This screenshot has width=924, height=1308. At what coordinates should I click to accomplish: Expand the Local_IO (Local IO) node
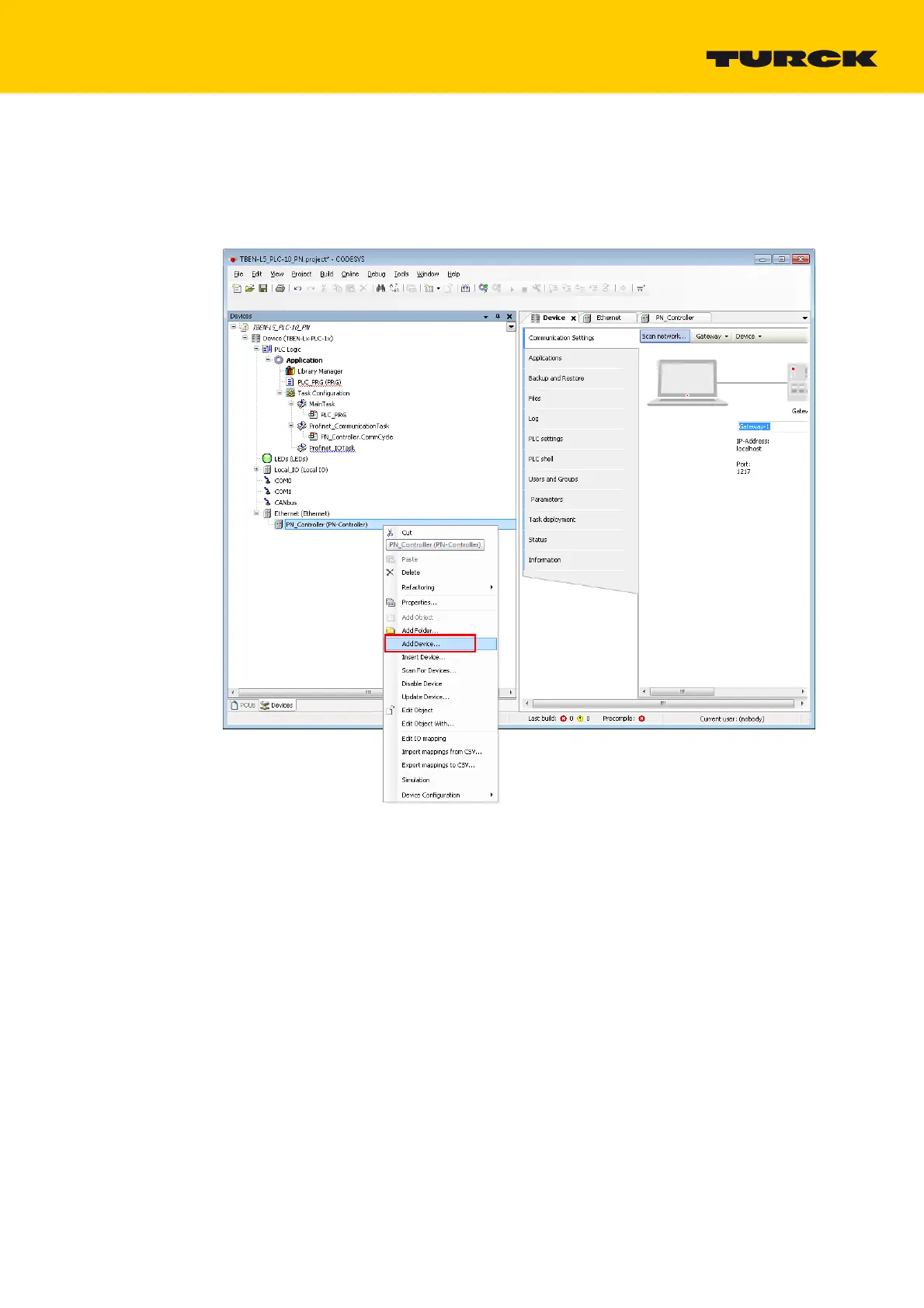tap(256, 469)
